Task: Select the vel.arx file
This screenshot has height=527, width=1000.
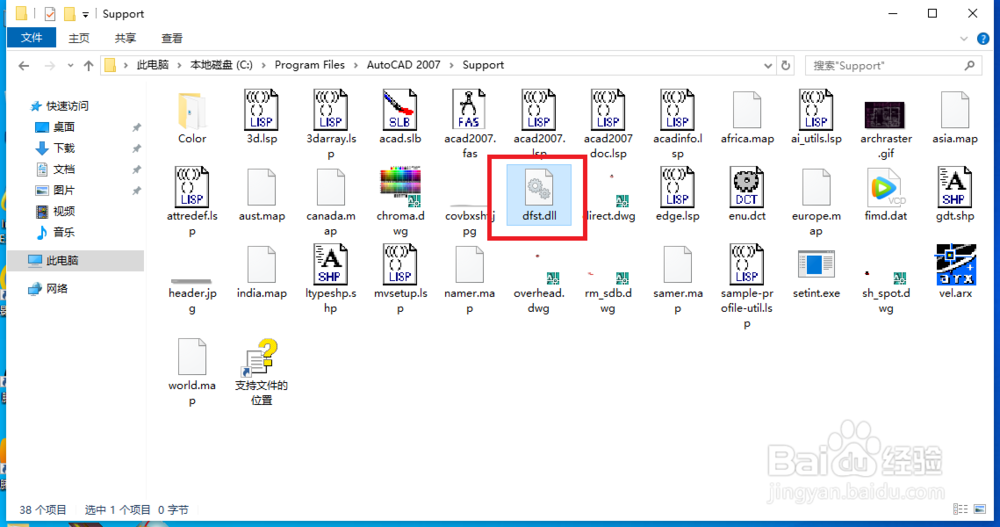Action: 955,272
